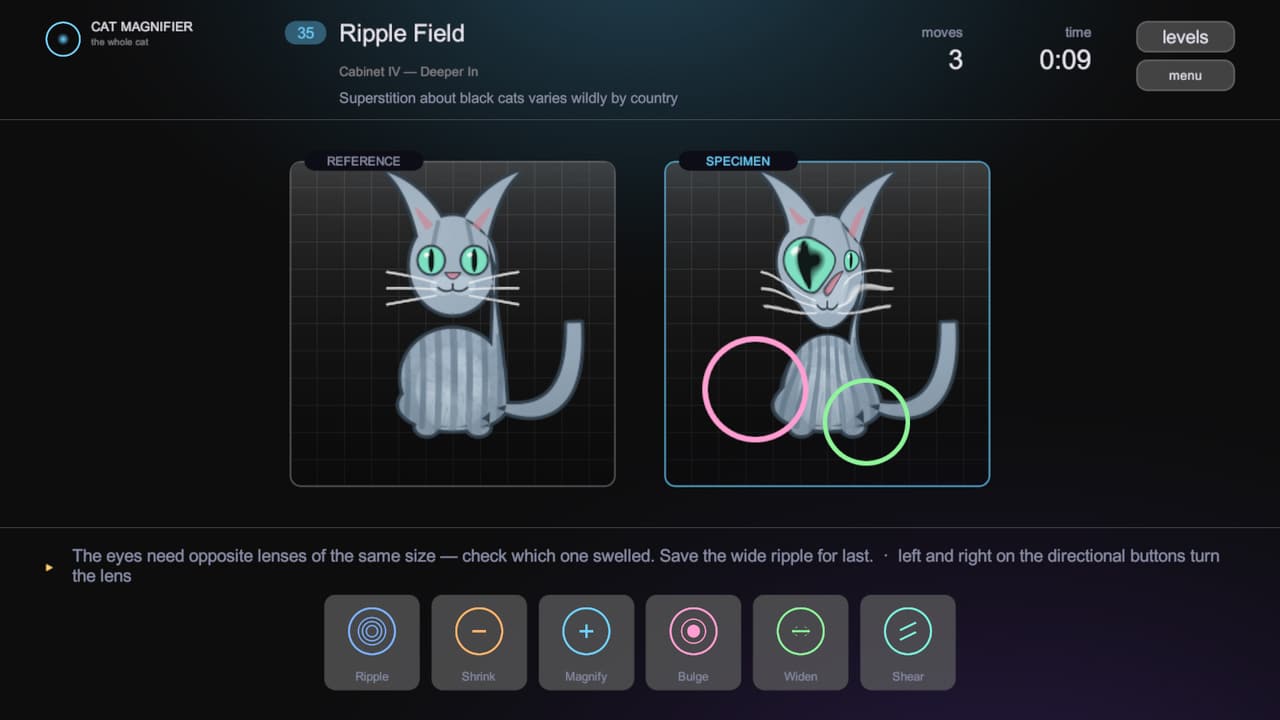Click the SPECIMEN panel label
This screenshot has height=720, width=1280.
(x=738, y=161)
